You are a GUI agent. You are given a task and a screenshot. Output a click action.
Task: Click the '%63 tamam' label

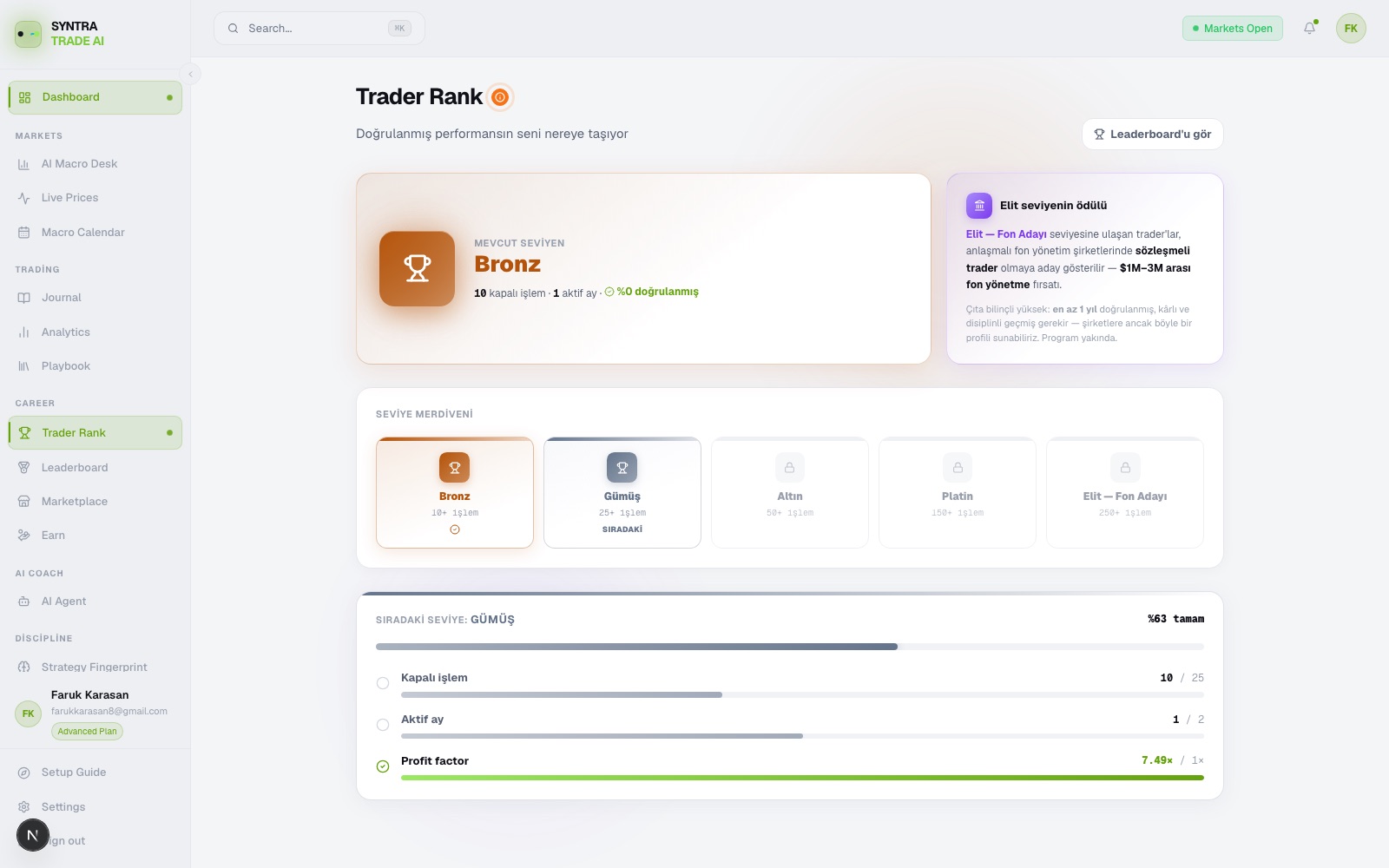pyautogui.click(x=1175, y=619)
